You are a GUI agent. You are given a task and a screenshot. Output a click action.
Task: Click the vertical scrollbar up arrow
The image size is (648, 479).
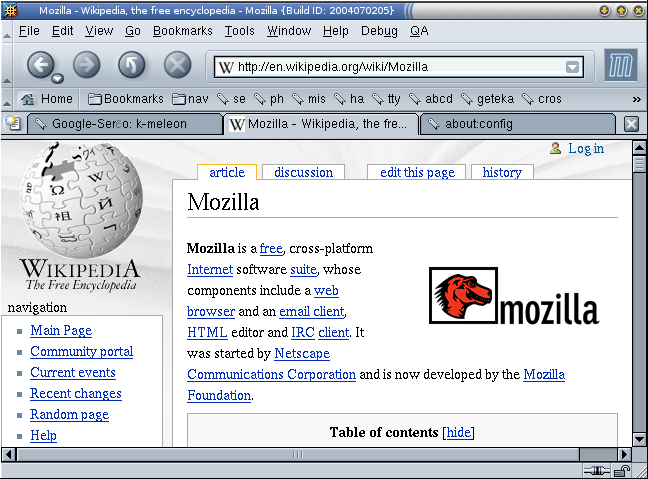point(639,148)
